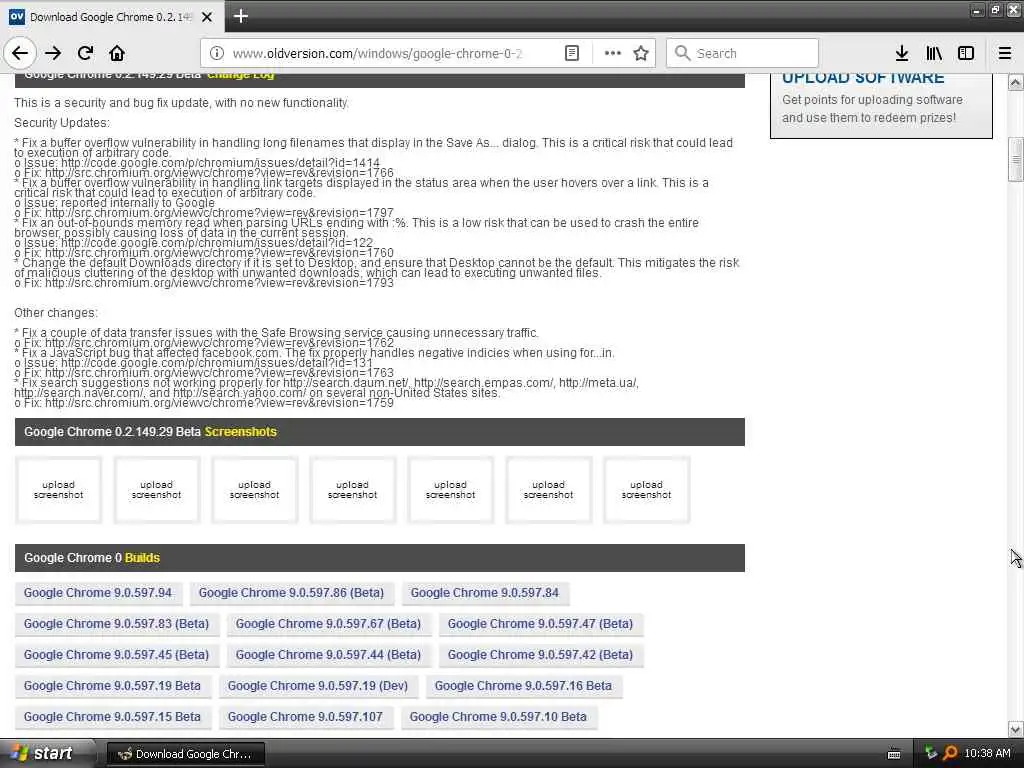Open the Firefox hamburger menu
The image size is (1024, 768).
pyautogui.click(x=1005, y=53)
